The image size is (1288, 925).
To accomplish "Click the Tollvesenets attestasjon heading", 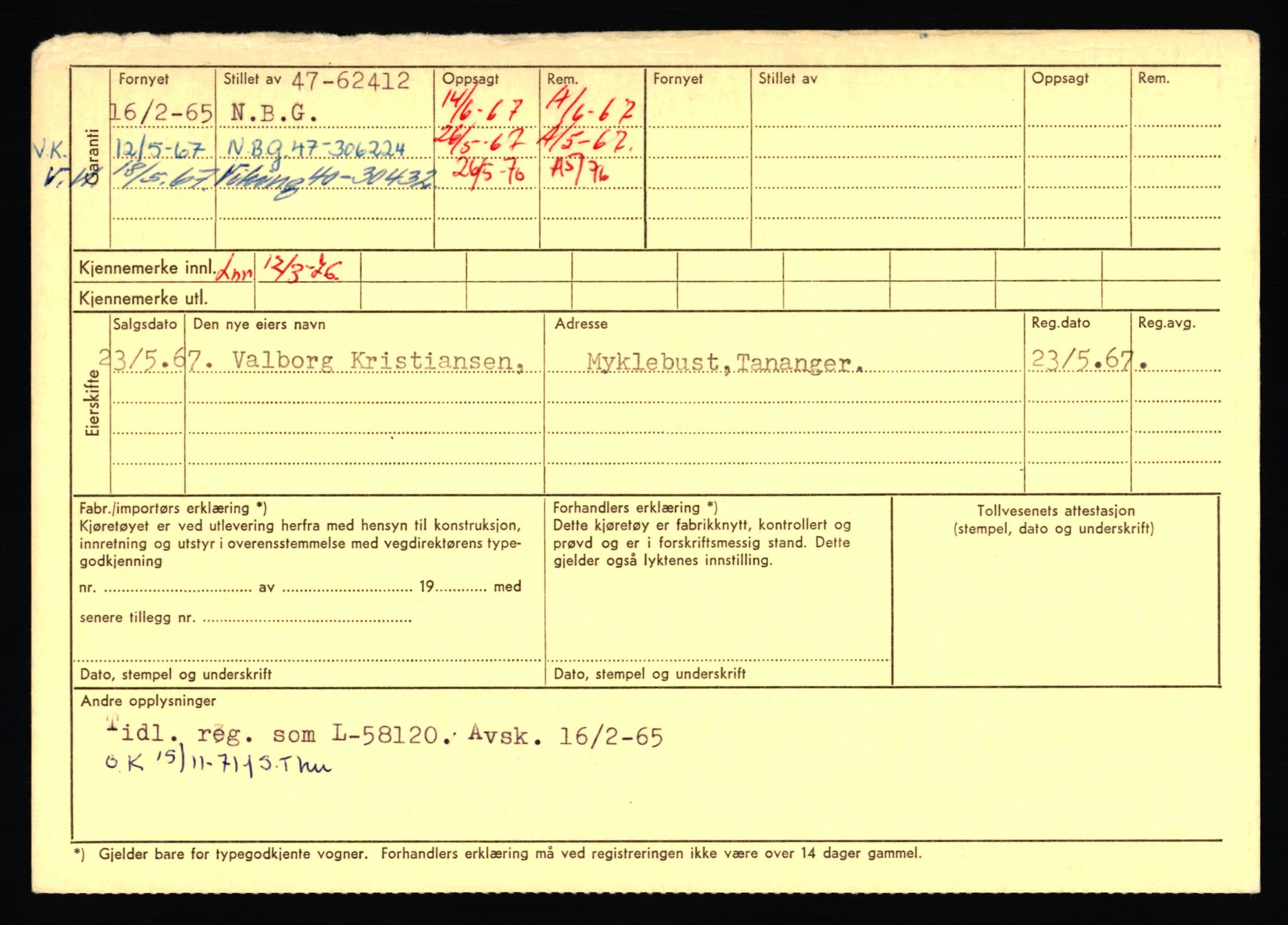I will coord(1055,511).
